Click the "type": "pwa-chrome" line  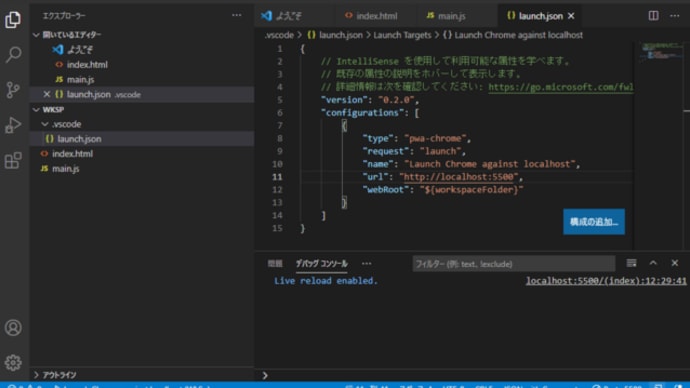[x=416, y=139]
